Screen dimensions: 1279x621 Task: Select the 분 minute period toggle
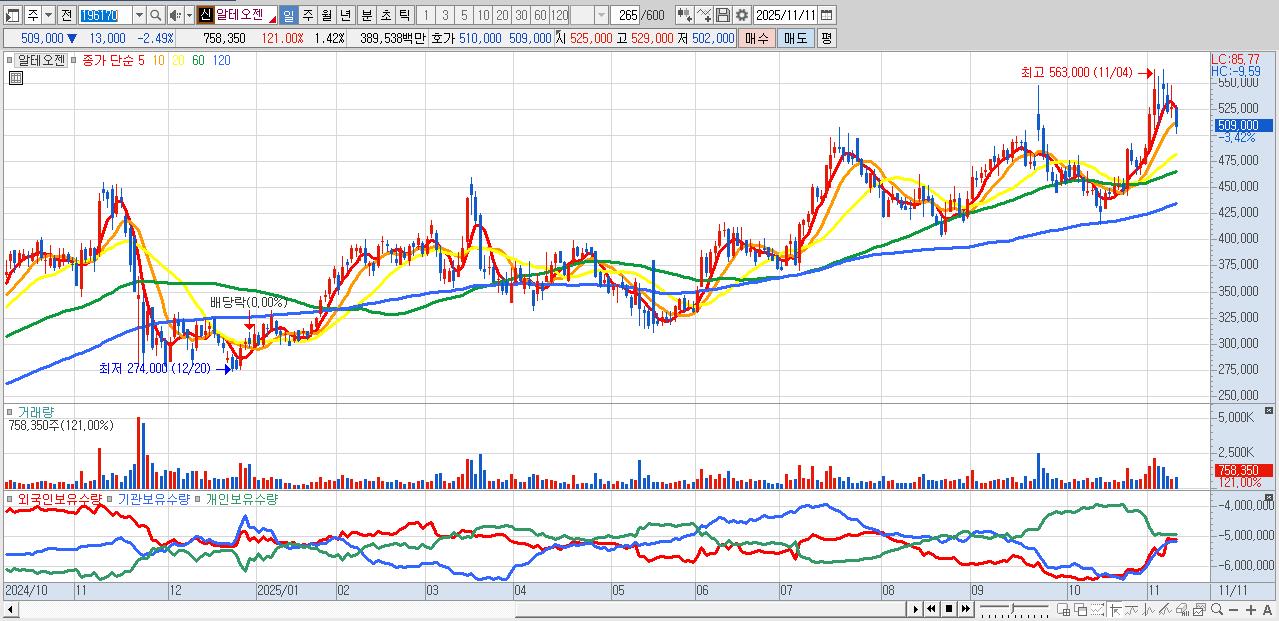click(366, 15)
